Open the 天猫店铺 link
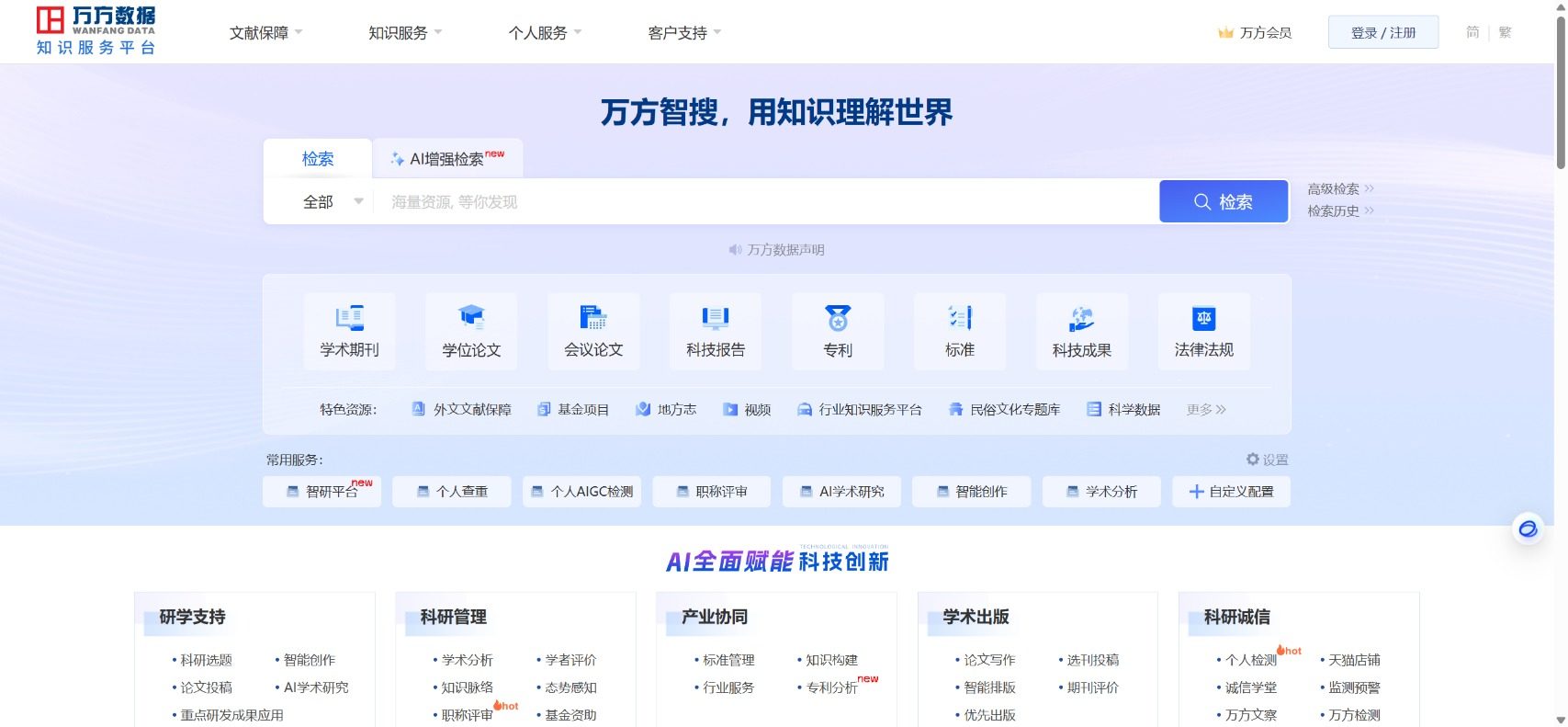This screenshot has width=1568, height=727. coord(1354,660)
